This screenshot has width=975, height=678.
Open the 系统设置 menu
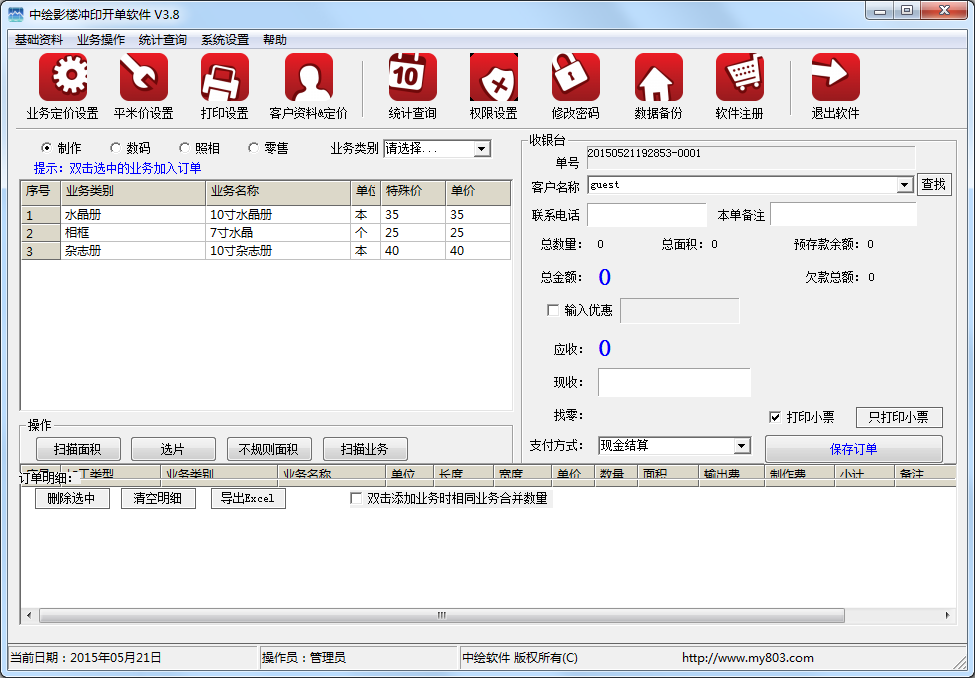[x=225, y=40]
